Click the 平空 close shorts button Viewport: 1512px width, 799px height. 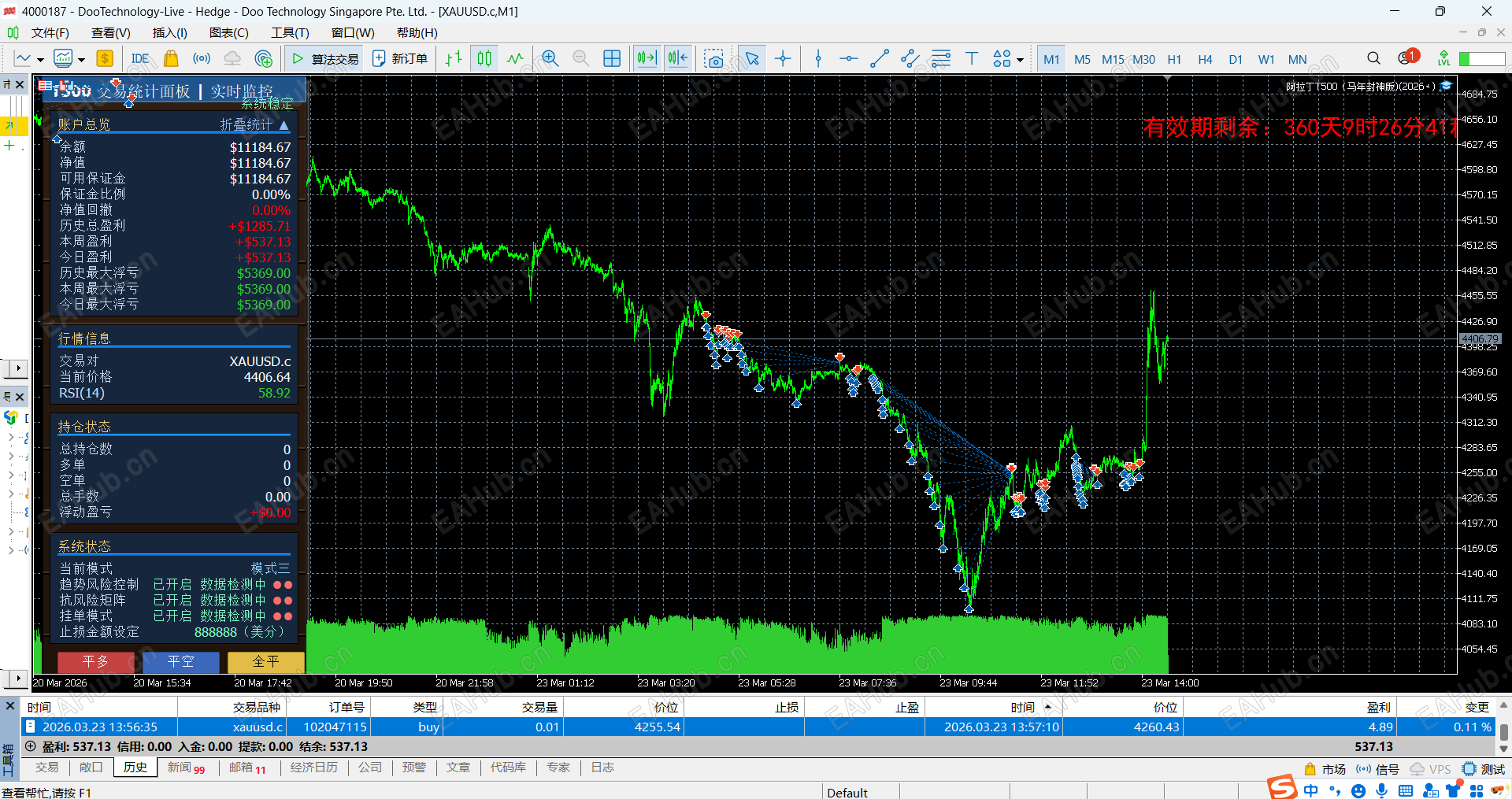click(180, 662)
